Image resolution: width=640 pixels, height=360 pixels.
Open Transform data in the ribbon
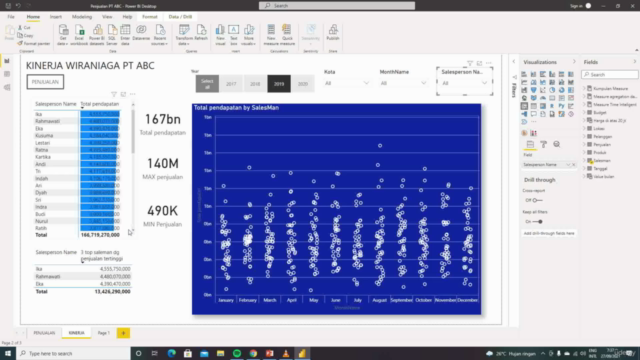point(184,34)
